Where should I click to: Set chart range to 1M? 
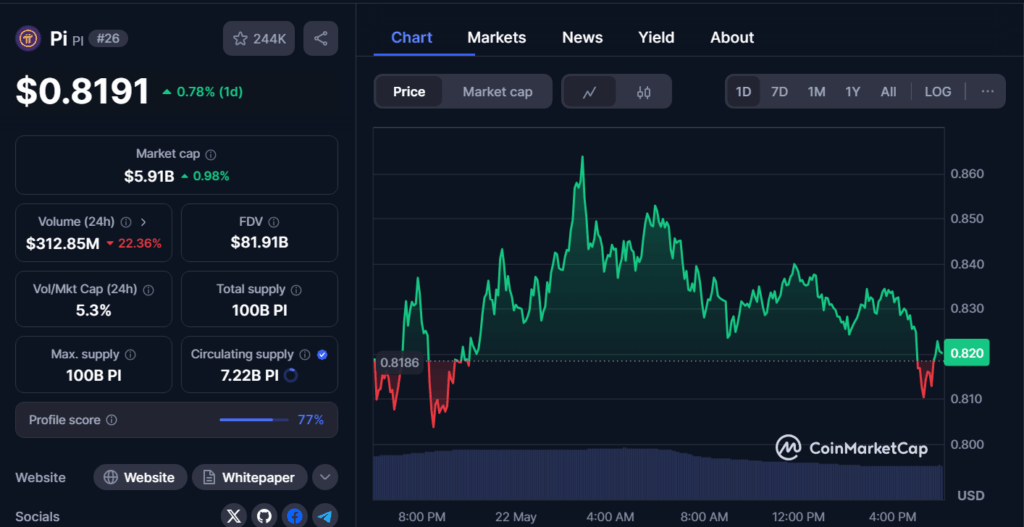pos(816,91)
